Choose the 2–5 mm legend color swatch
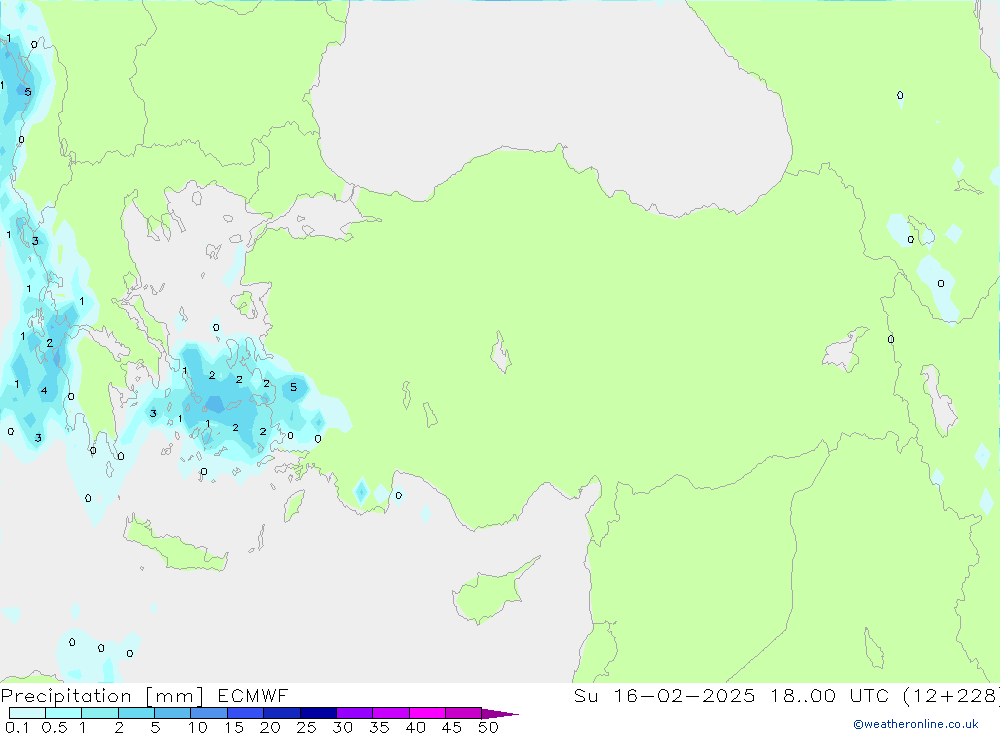1000x733 pixels. pyautogui.click(x=136, y=713)
